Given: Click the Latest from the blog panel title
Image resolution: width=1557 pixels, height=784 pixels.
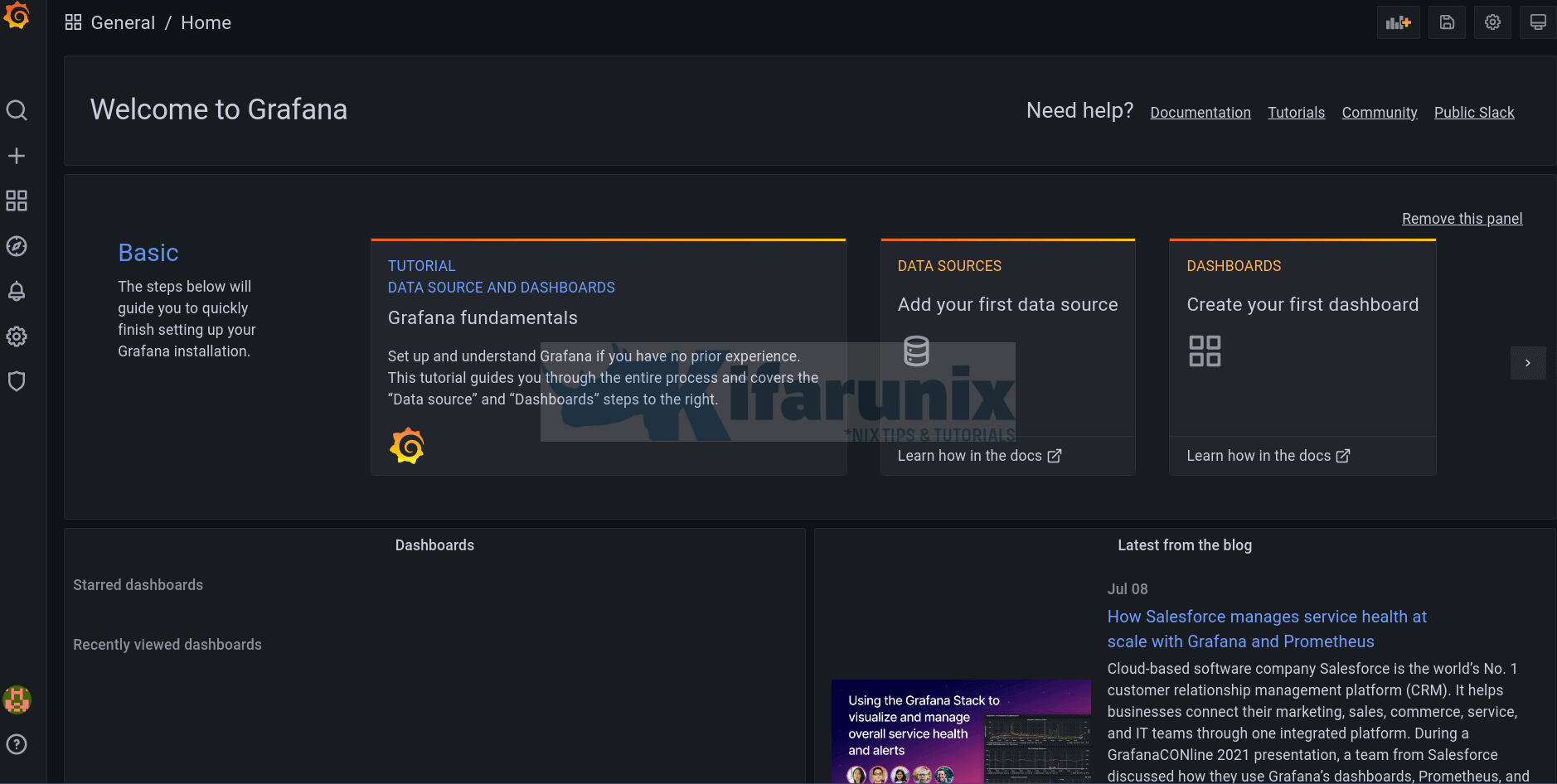Looking at the screenshot, I should 1185,545.
